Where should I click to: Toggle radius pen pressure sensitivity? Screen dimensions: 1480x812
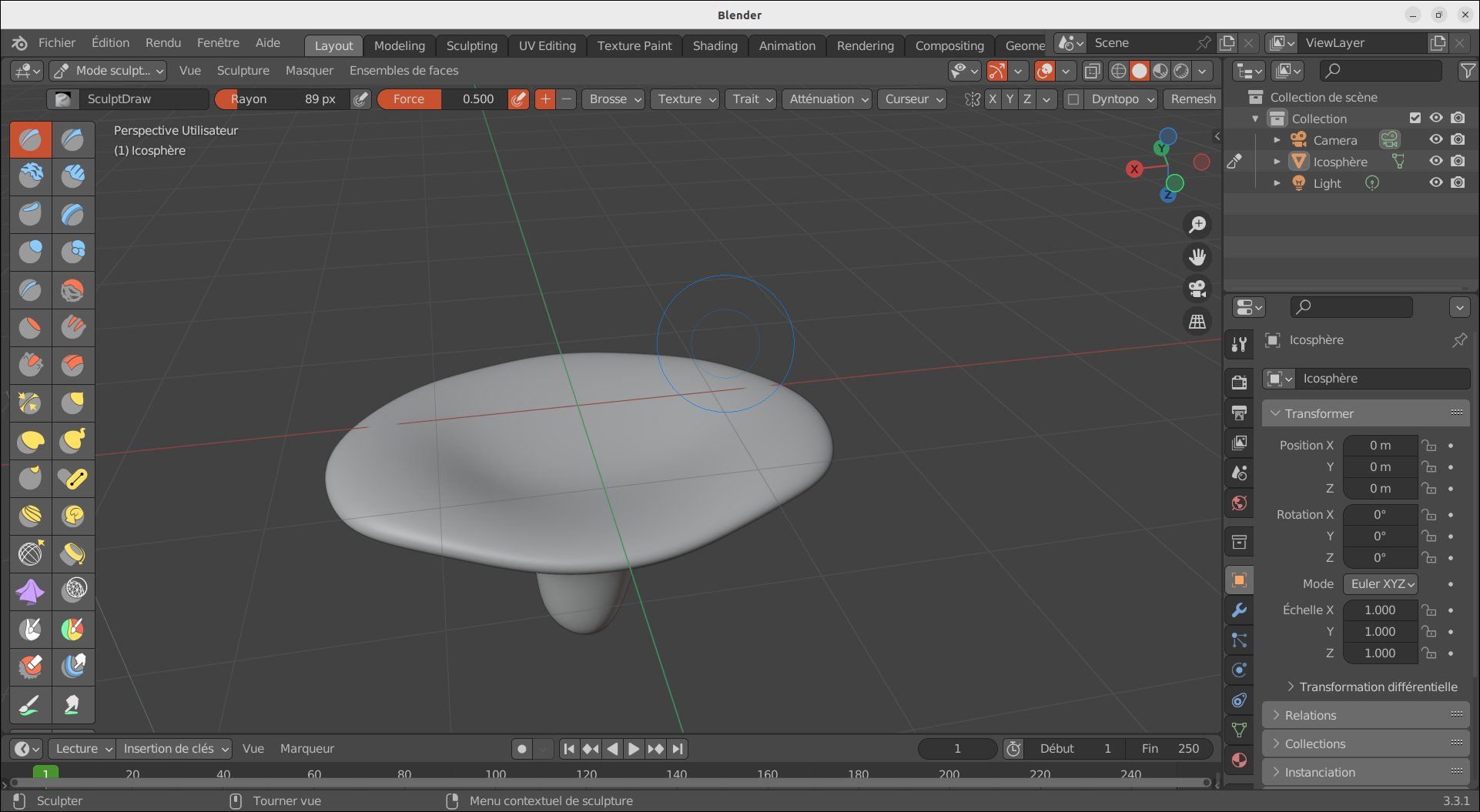(360, 99)
